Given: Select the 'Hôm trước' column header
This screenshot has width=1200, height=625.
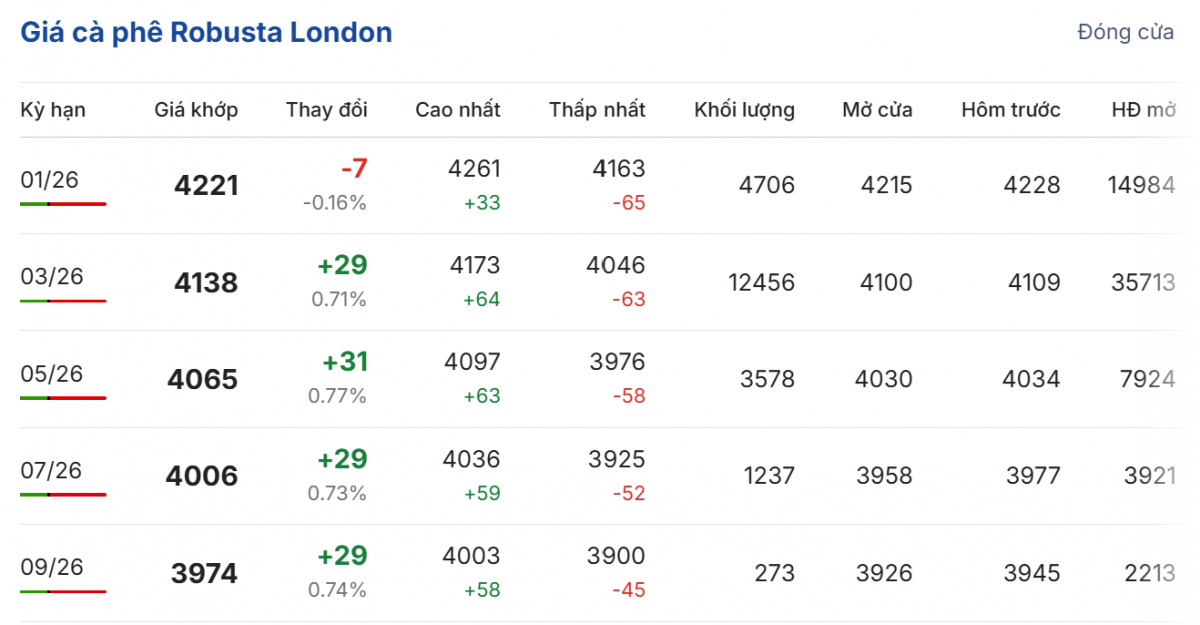Looking at the screenshot, I should [x=1010, y=110].
